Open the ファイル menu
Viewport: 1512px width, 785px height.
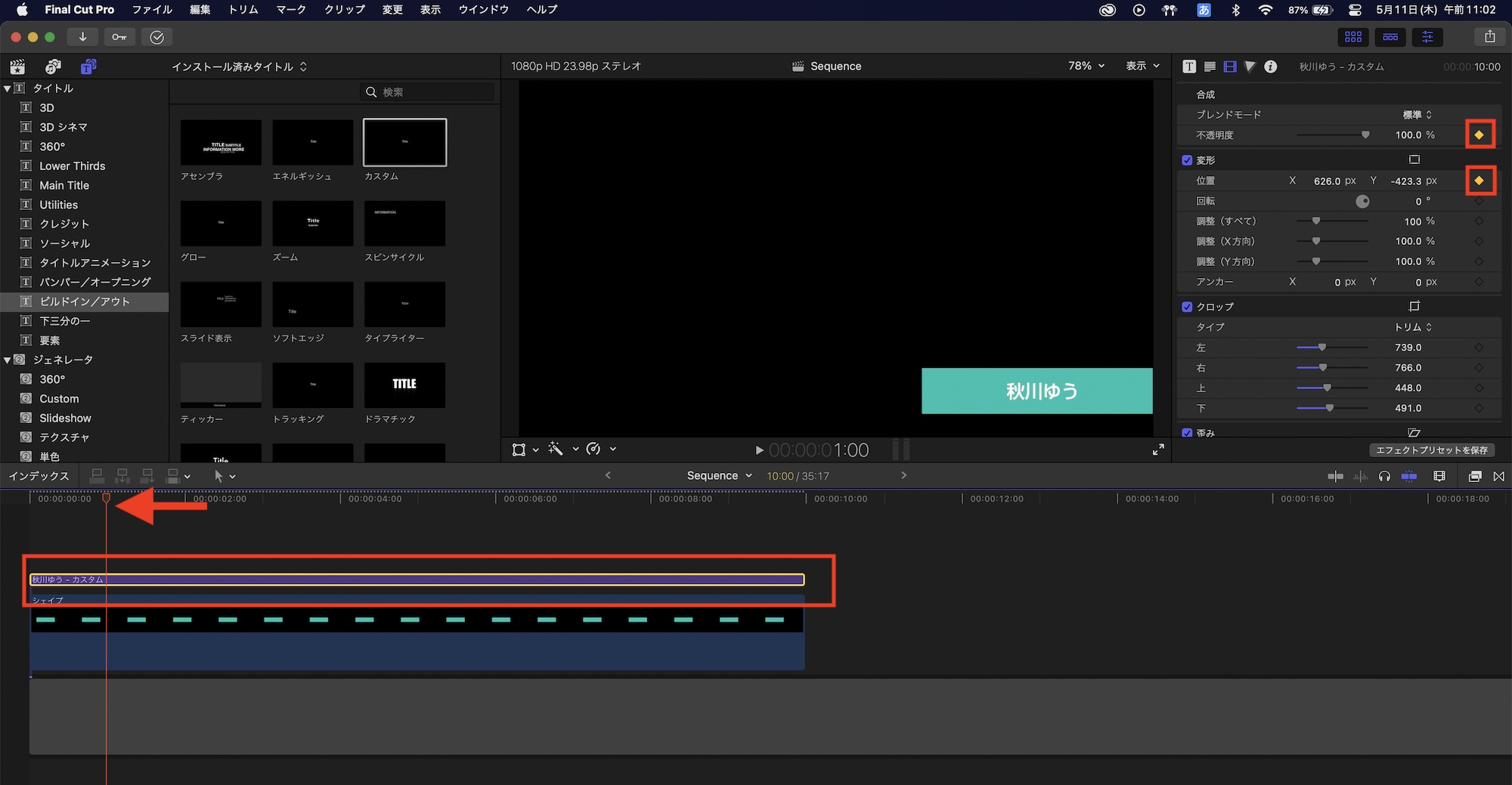click(152, 10)
